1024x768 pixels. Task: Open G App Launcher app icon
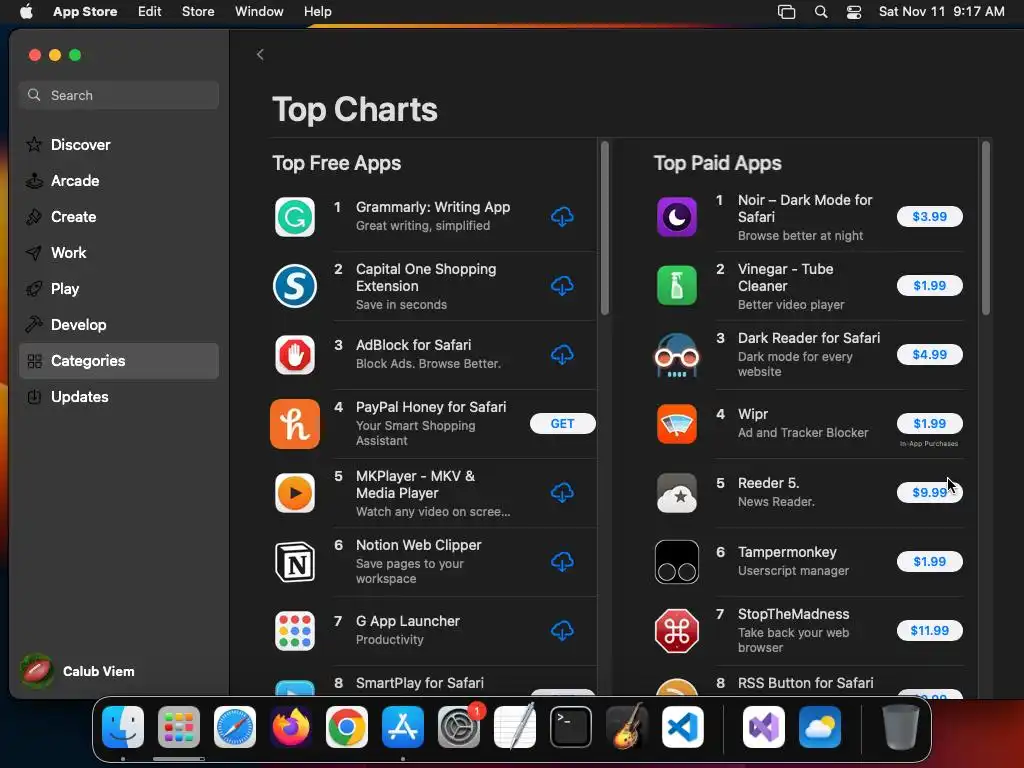(295, 631)
